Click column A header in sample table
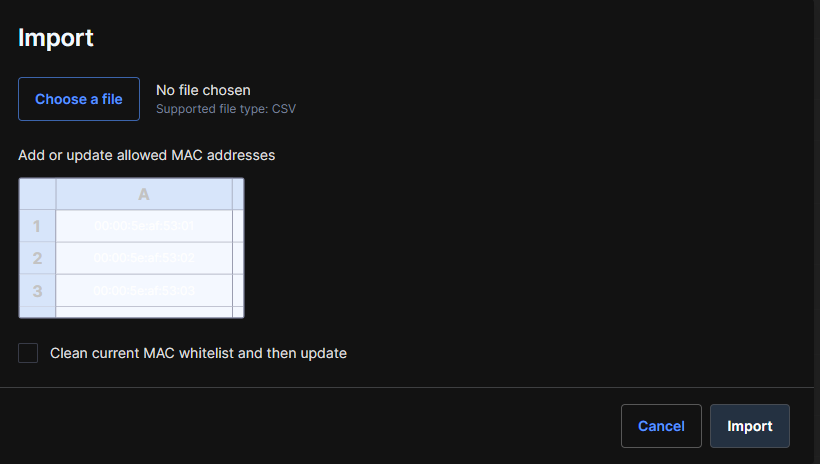Screen dimensions: 820x464 [144, 194]
